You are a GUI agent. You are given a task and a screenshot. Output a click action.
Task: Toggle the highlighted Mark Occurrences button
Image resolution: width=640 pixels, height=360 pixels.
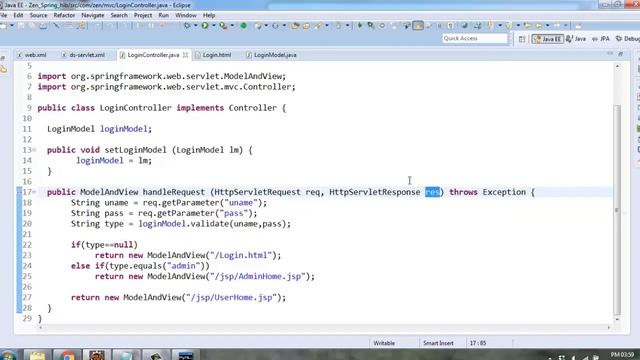coord(418,26)
